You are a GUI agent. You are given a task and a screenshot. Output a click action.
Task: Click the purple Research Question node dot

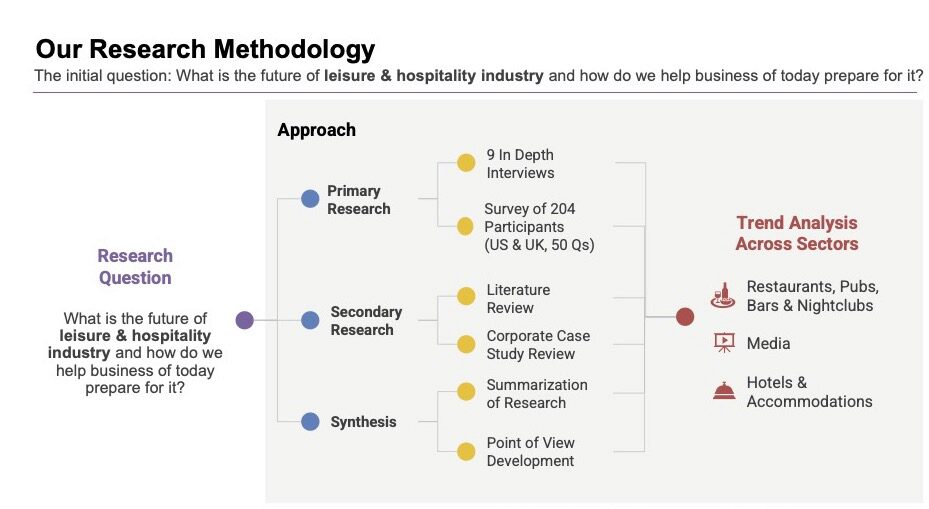coord(245,320)
